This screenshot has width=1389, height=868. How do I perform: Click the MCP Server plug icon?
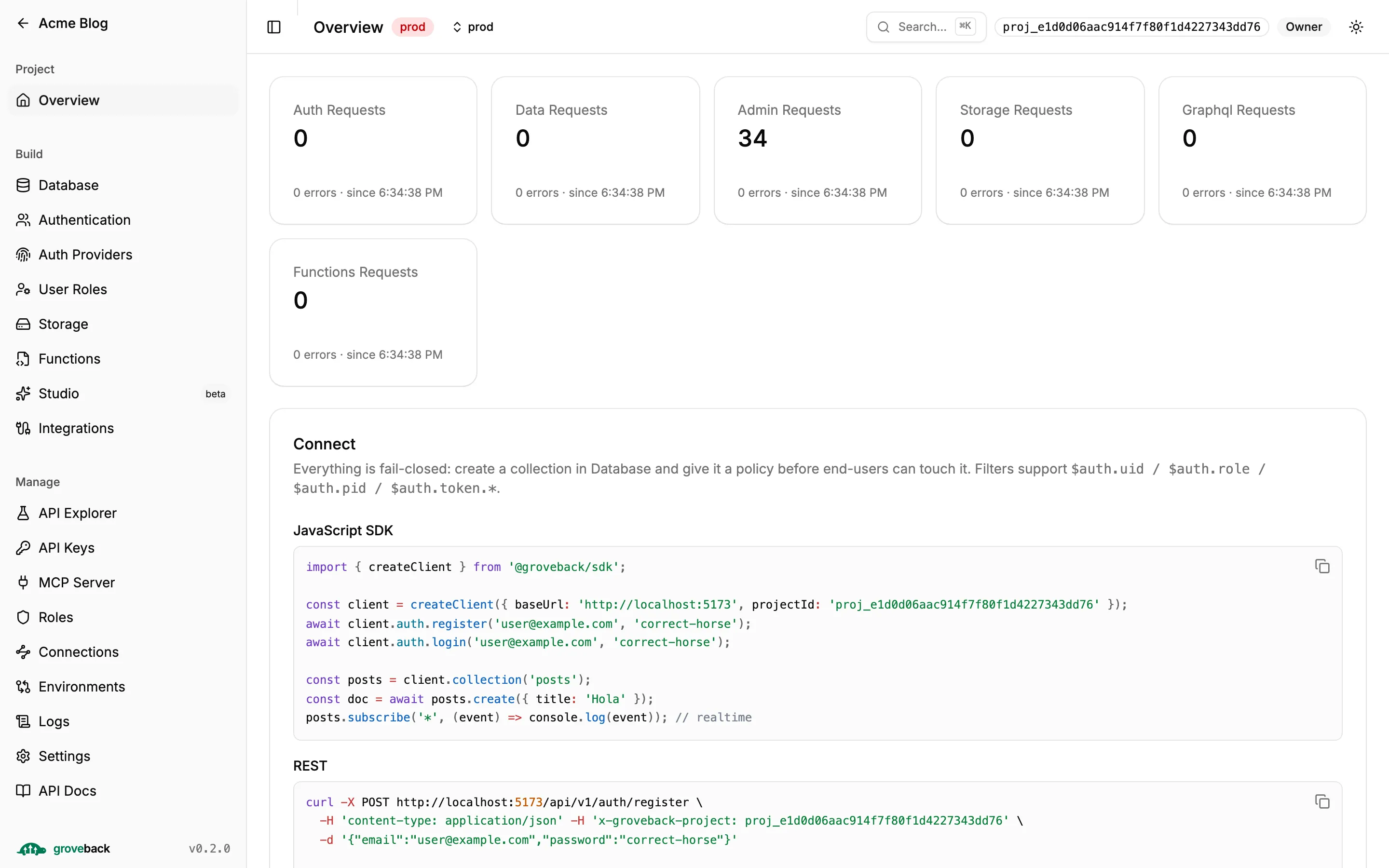[x=23, y=583]
